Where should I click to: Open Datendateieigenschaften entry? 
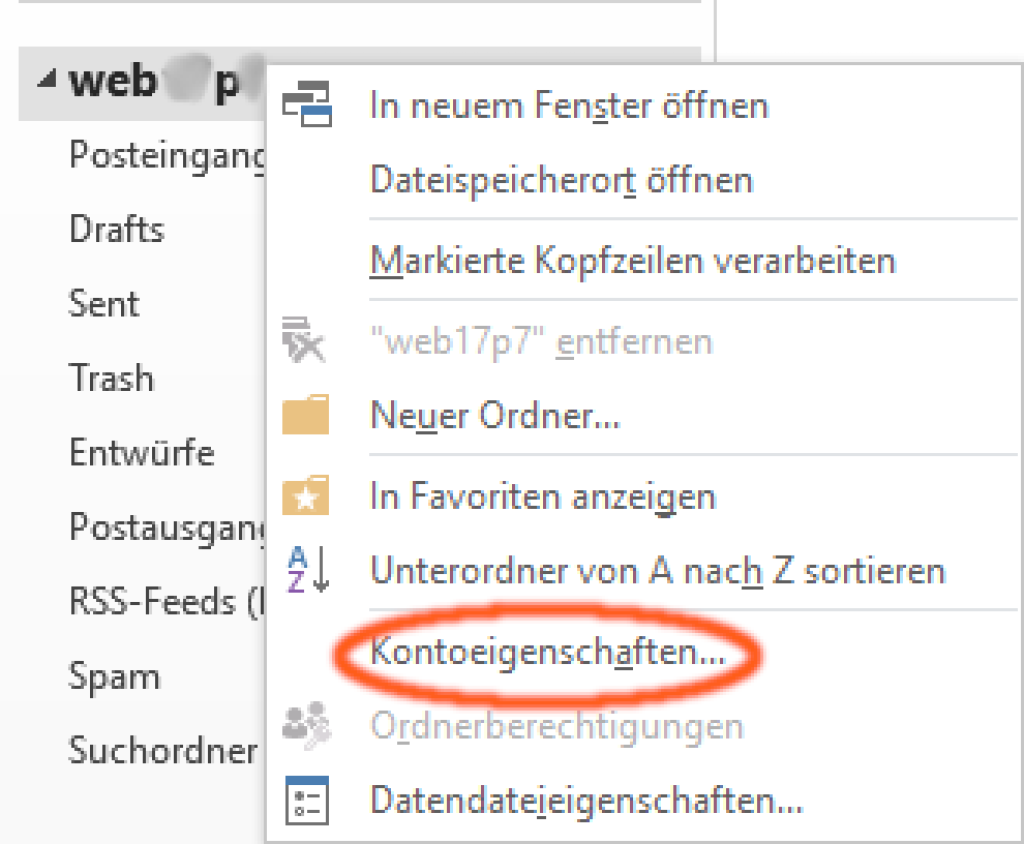pos(586,800)
